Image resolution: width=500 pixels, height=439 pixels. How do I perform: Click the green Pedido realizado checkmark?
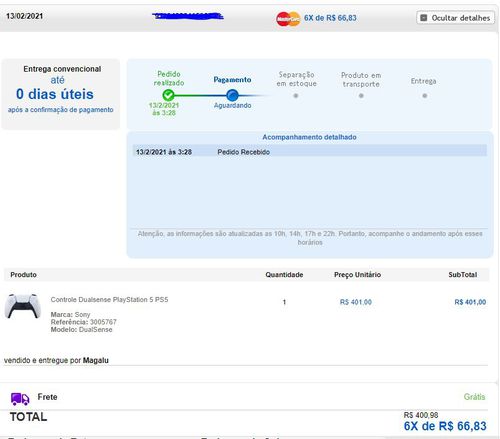[168, 95]
